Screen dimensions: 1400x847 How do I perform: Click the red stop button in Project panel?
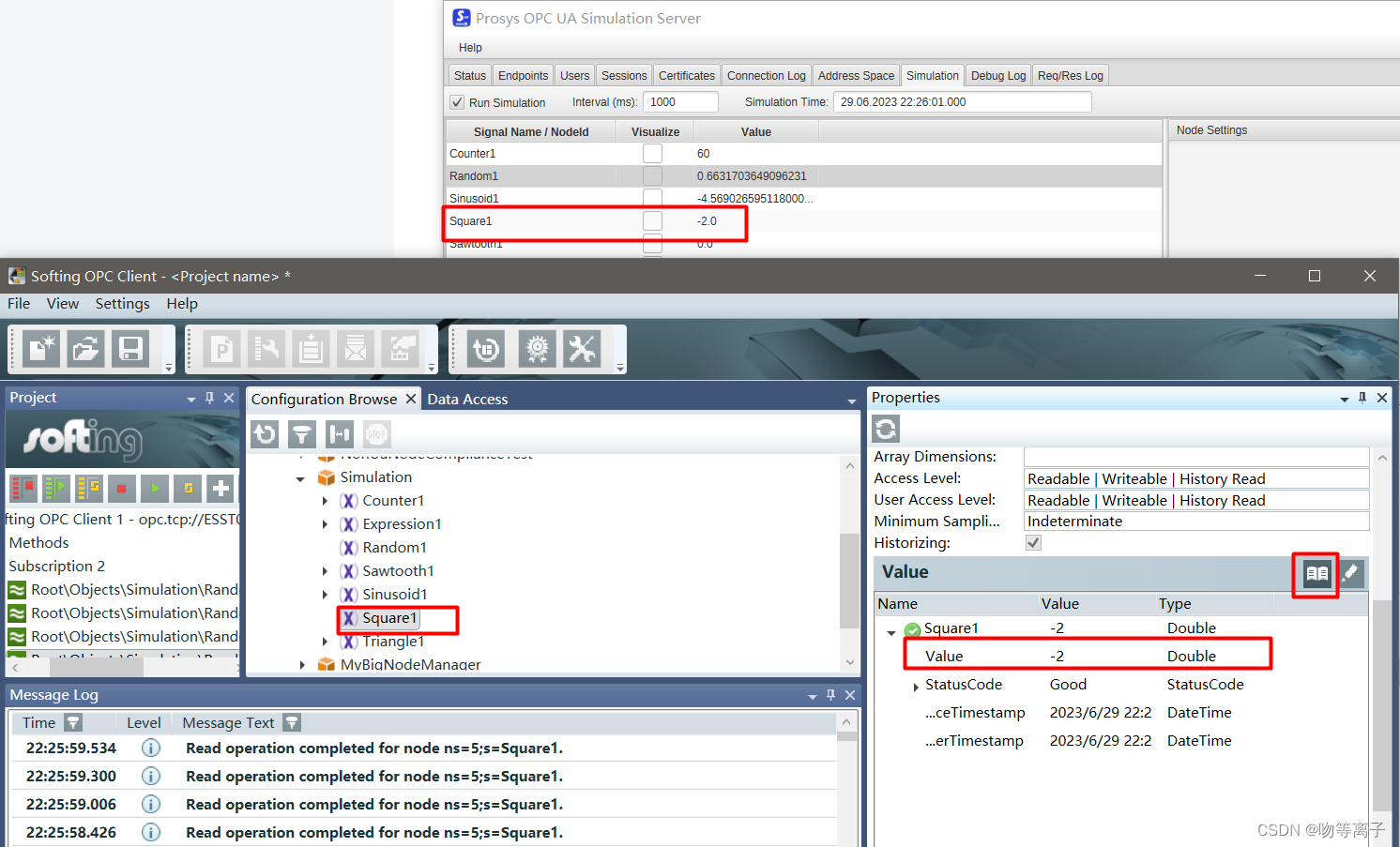click(x=122, y=488)
